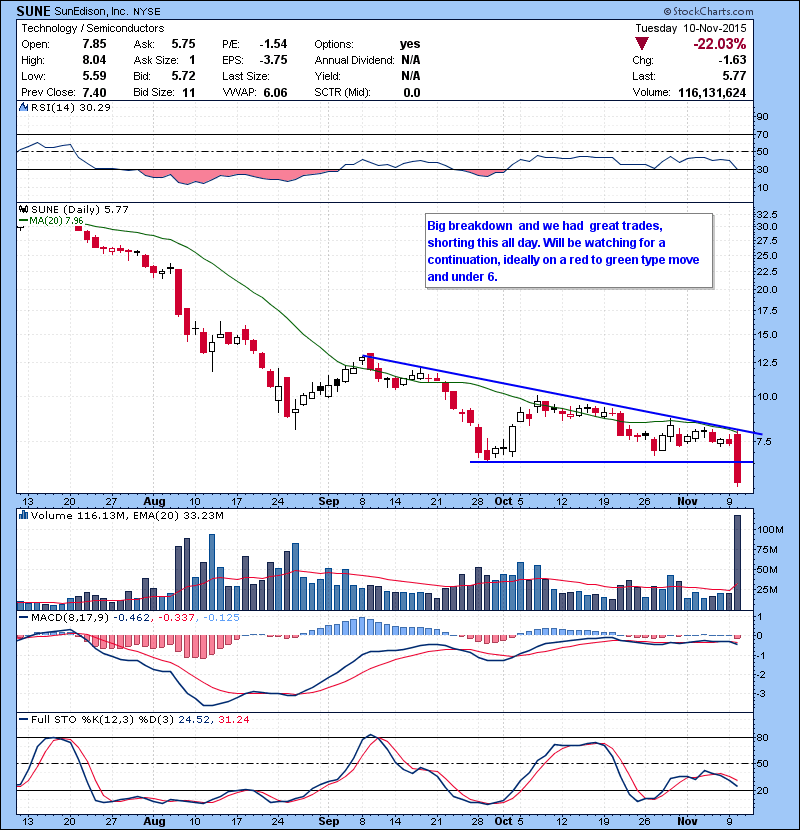
Task: Click the candlestick icon beside SUNE (Daily)
Action: 23,209
